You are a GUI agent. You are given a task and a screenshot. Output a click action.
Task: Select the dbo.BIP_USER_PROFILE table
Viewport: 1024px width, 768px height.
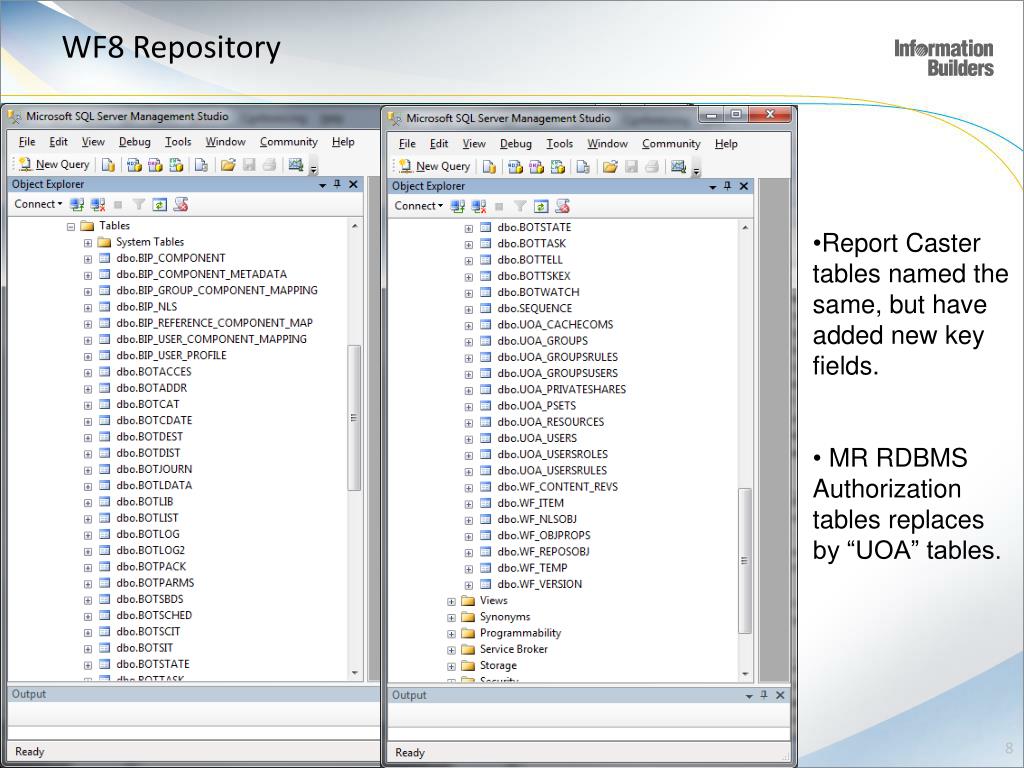[171, 355]
